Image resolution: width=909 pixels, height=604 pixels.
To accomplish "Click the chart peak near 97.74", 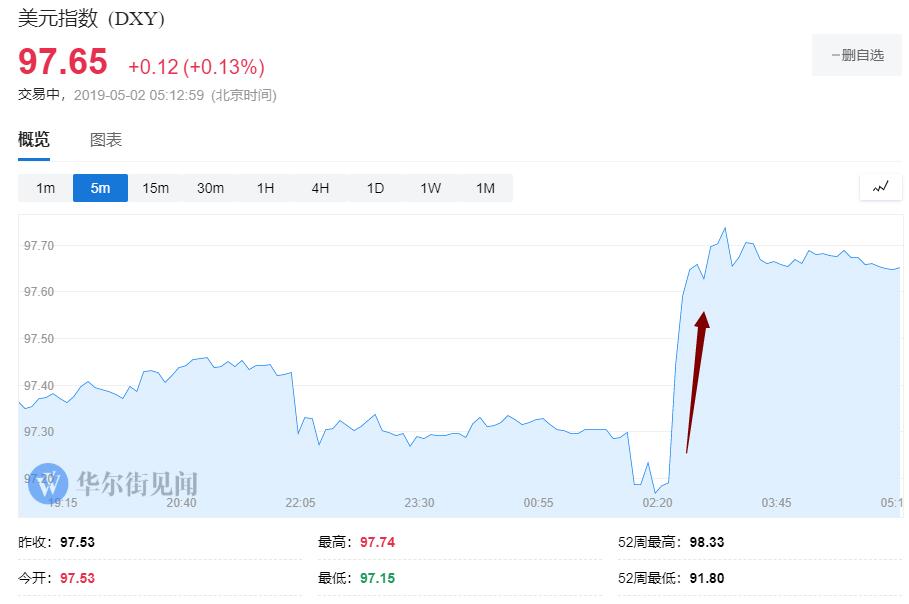I will point(724,229).
